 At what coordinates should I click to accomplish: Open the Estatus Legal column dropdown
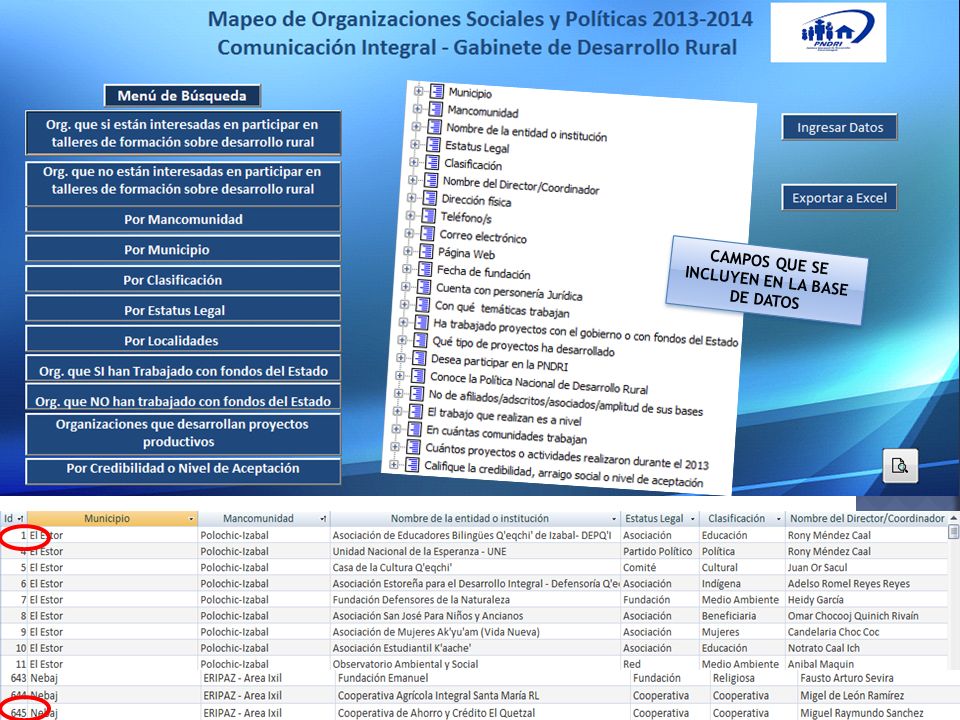692,519
